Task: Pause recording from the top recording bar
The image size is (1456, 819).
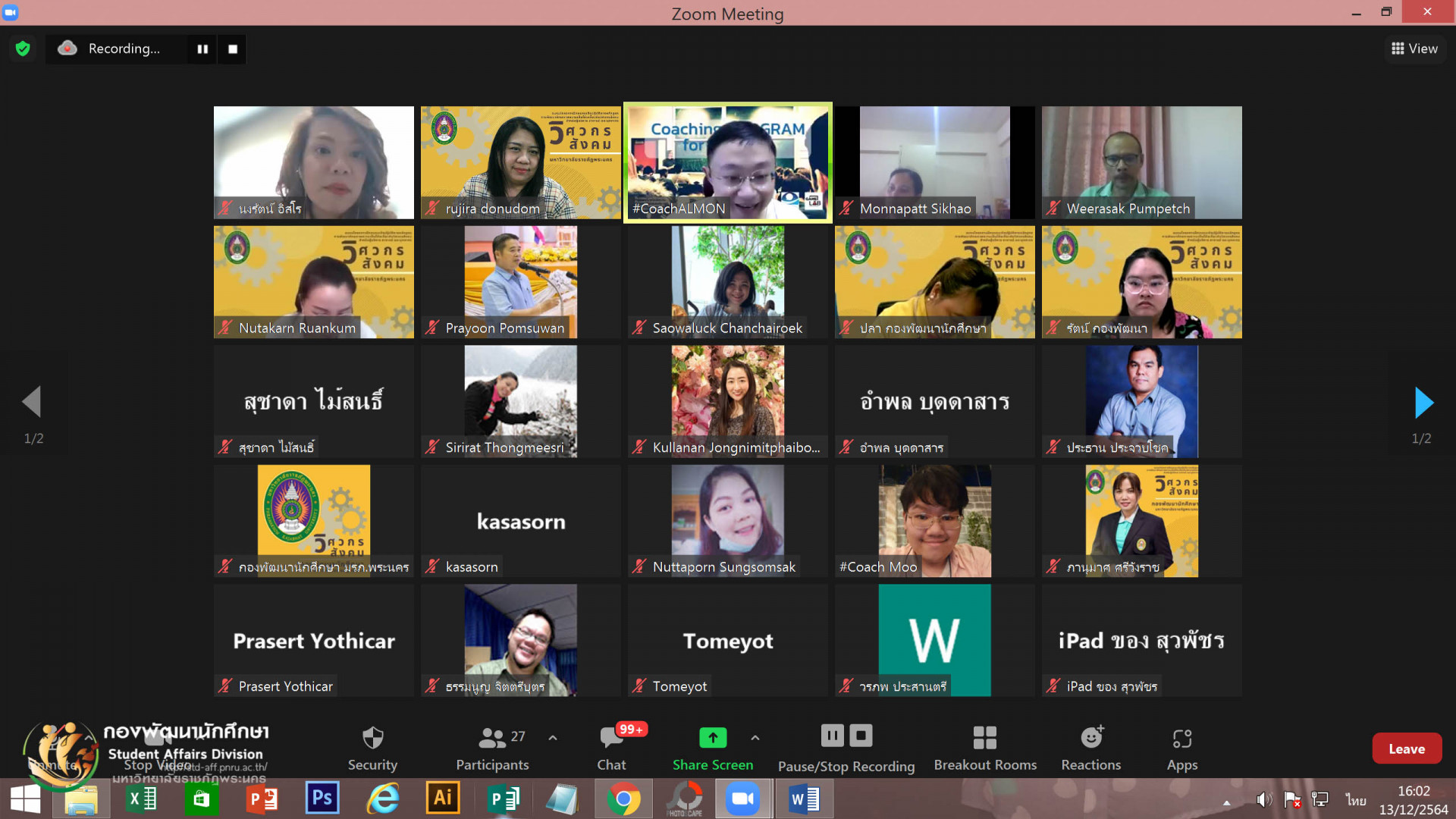Action: [202, 49]
